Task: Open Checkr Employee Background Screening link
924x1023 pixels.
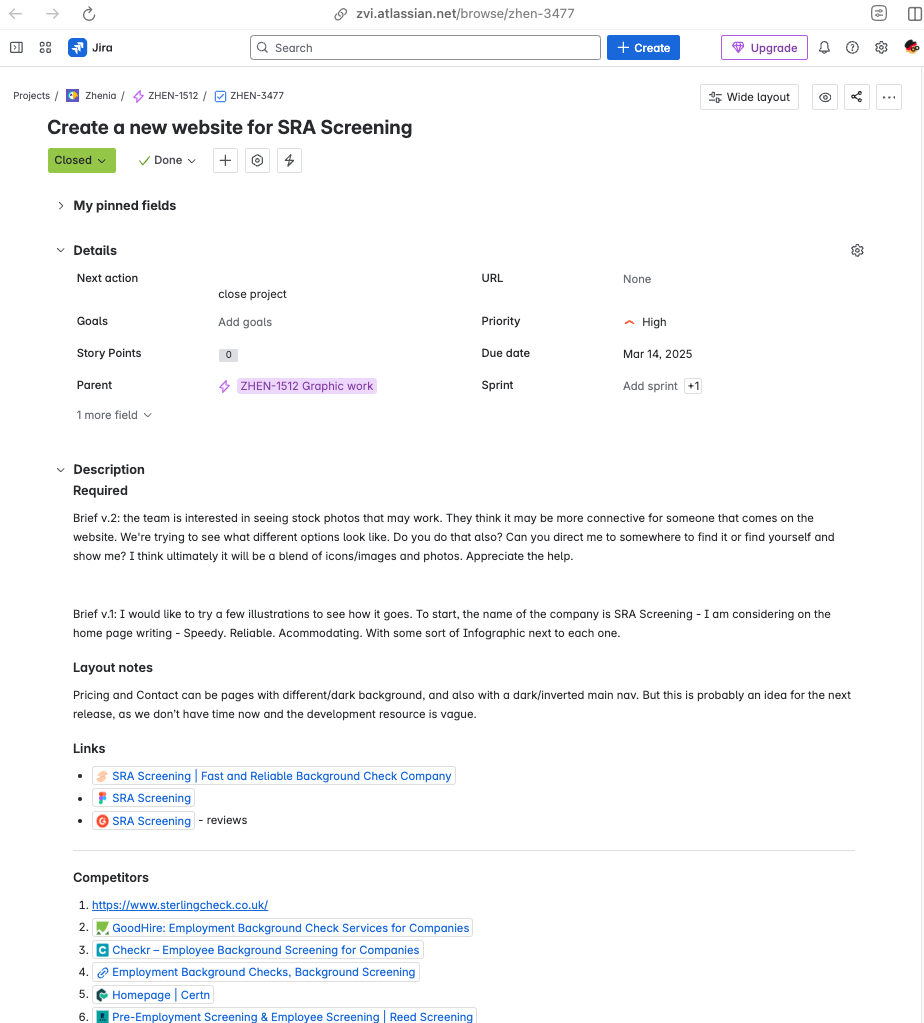Action: point(258,951)
